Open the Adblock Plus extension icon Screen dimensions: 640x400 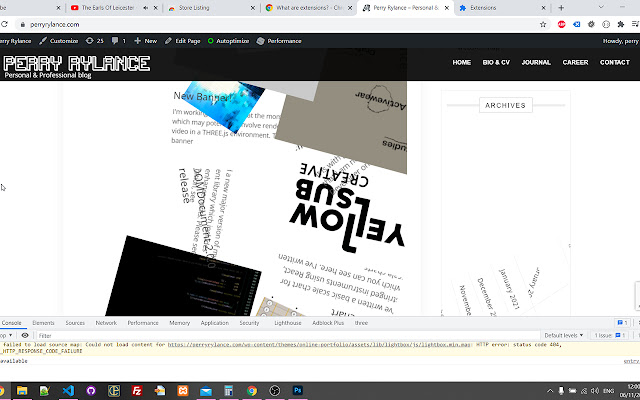(x=562, y=24)
